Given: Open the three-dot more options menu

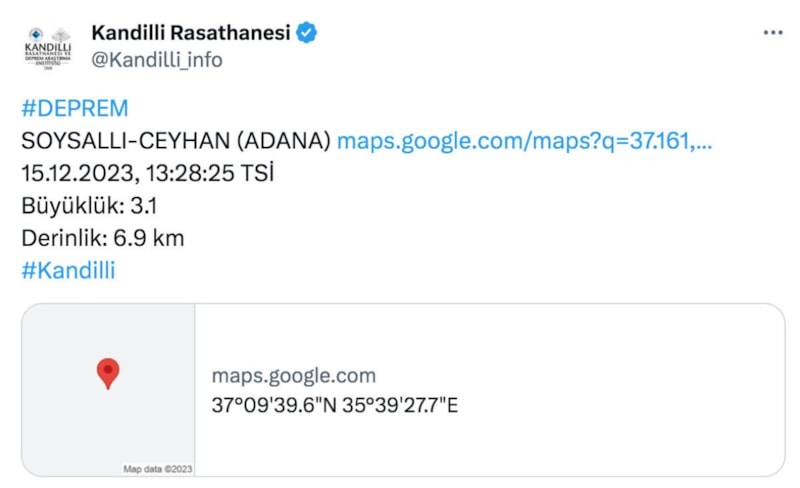Looking at the screenshot, I should point(773,33).
